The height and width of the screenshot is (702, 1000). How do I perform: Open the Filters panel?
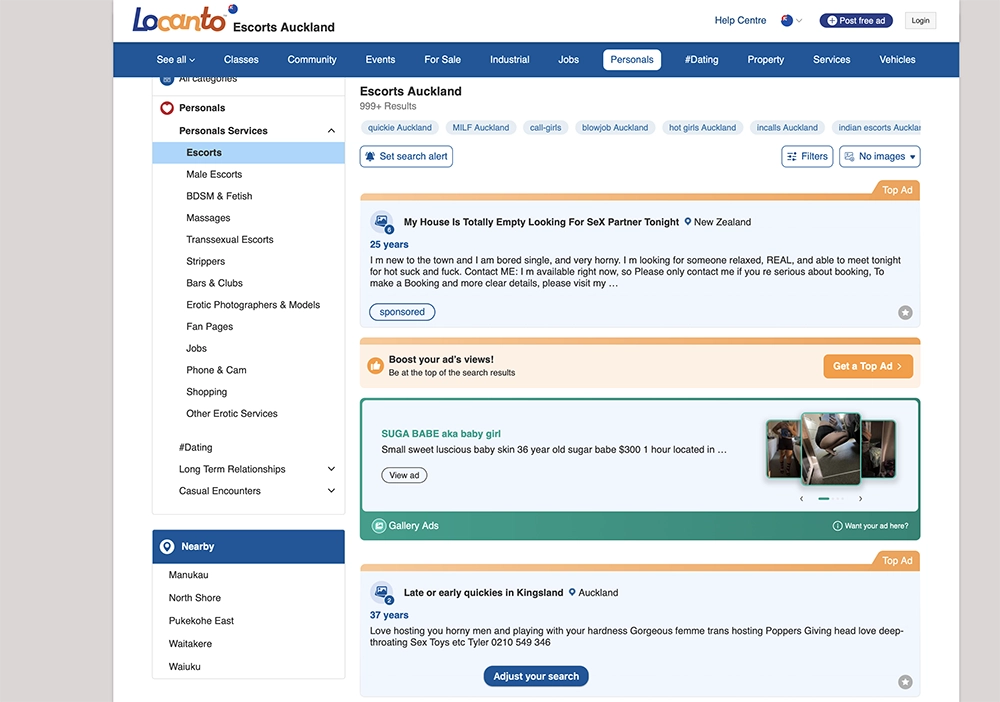click(807, 156)
